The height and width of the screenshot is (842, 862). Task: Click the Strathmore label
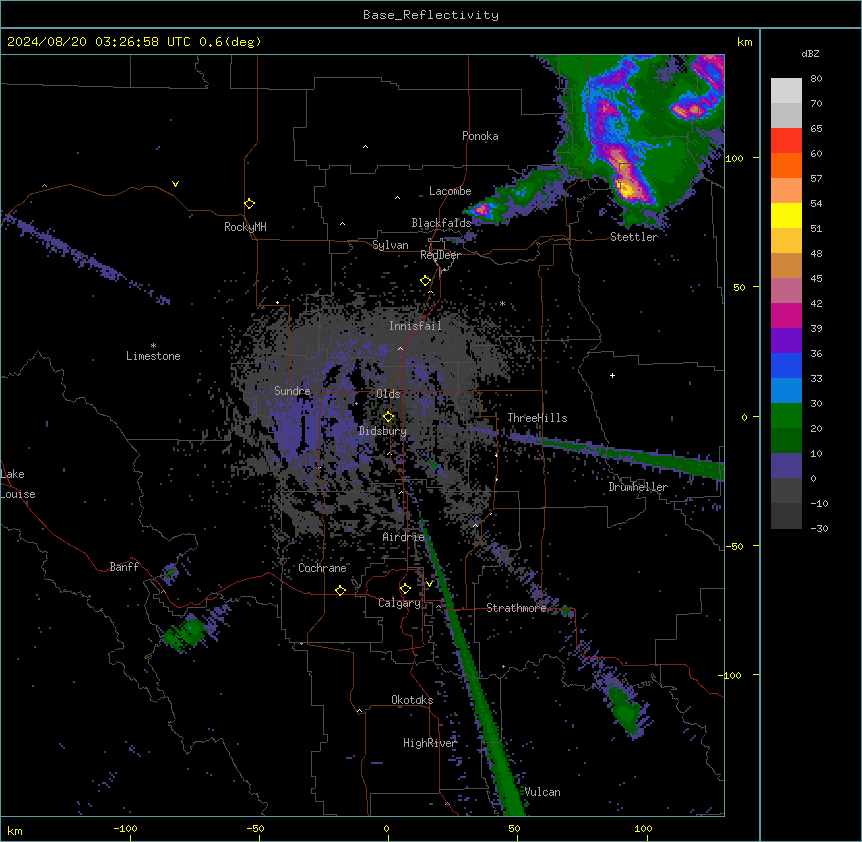(x=516, y=608)
